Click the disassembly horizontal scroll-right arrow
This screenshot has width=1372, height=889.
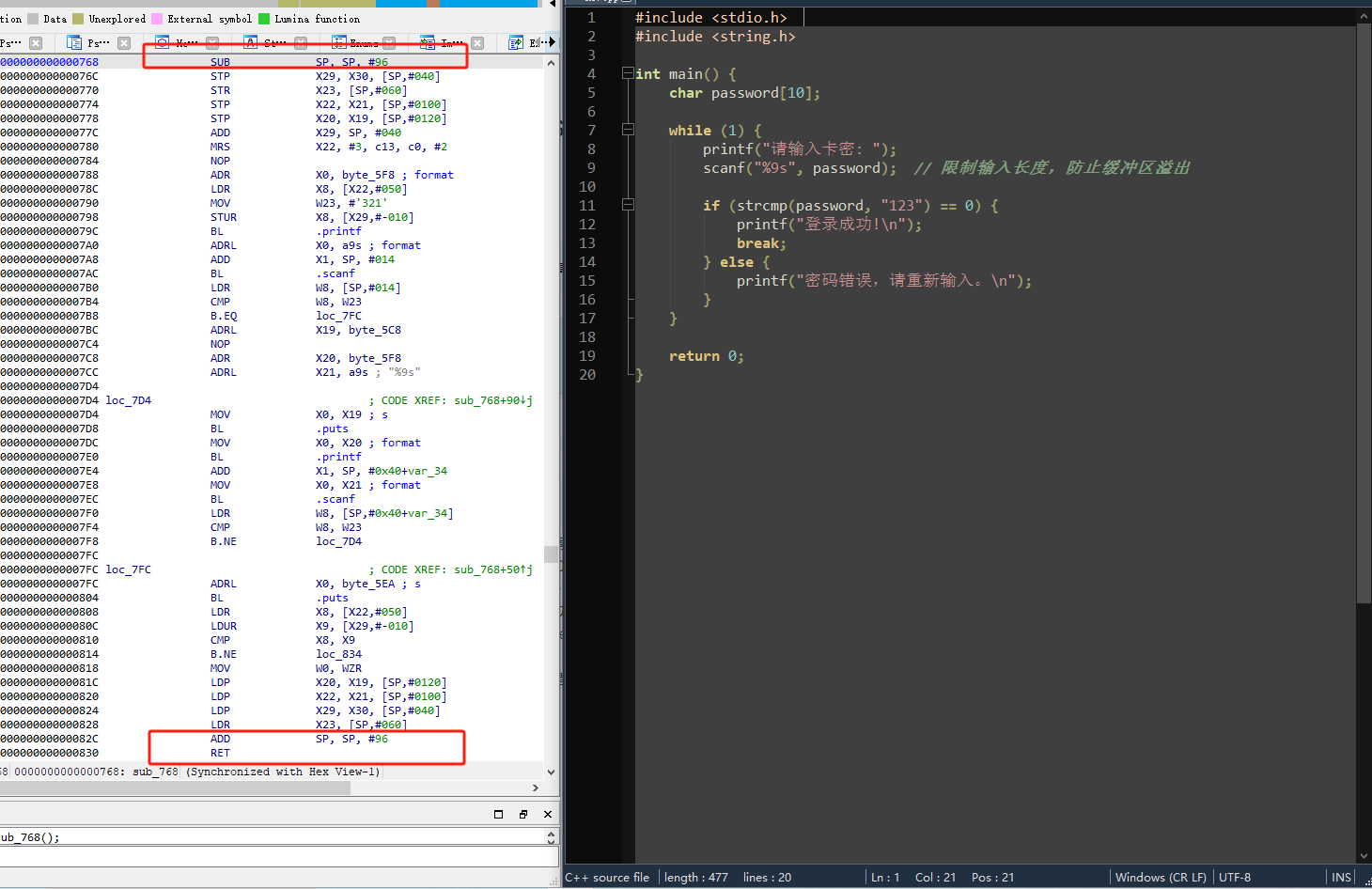(x=536, y=788)
